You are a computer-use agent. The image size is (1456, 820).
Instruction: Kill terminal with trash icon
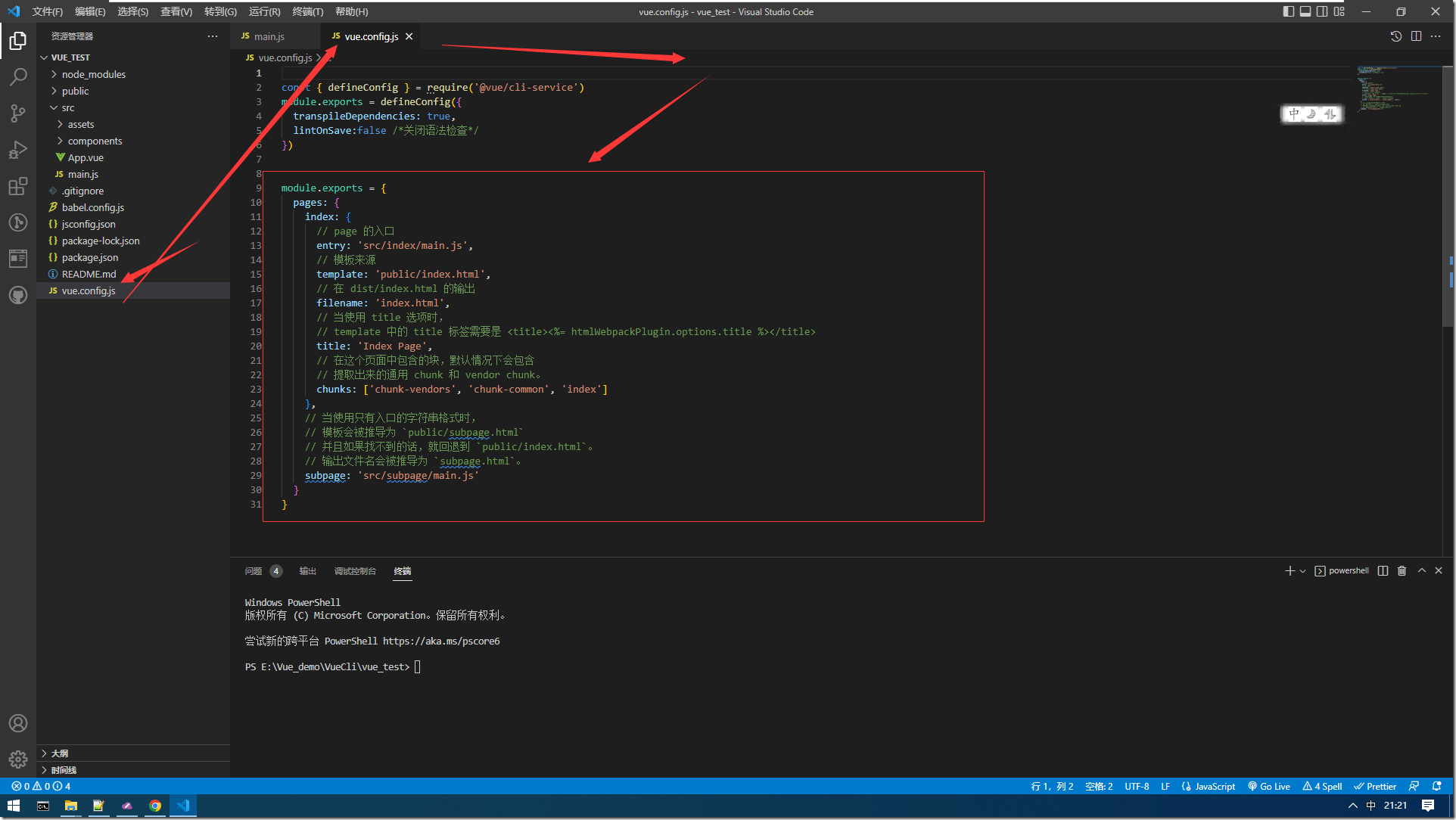tap(1402, 571)
